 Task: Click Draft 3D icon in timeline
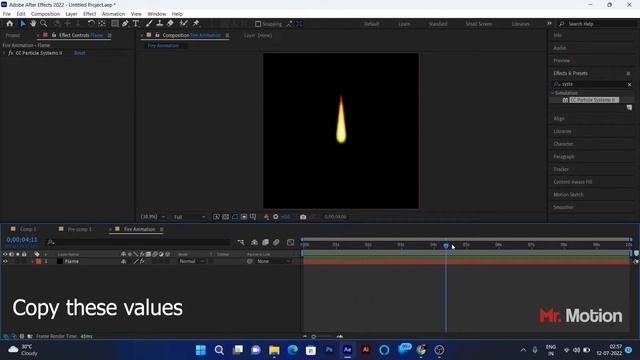(254, 242)
